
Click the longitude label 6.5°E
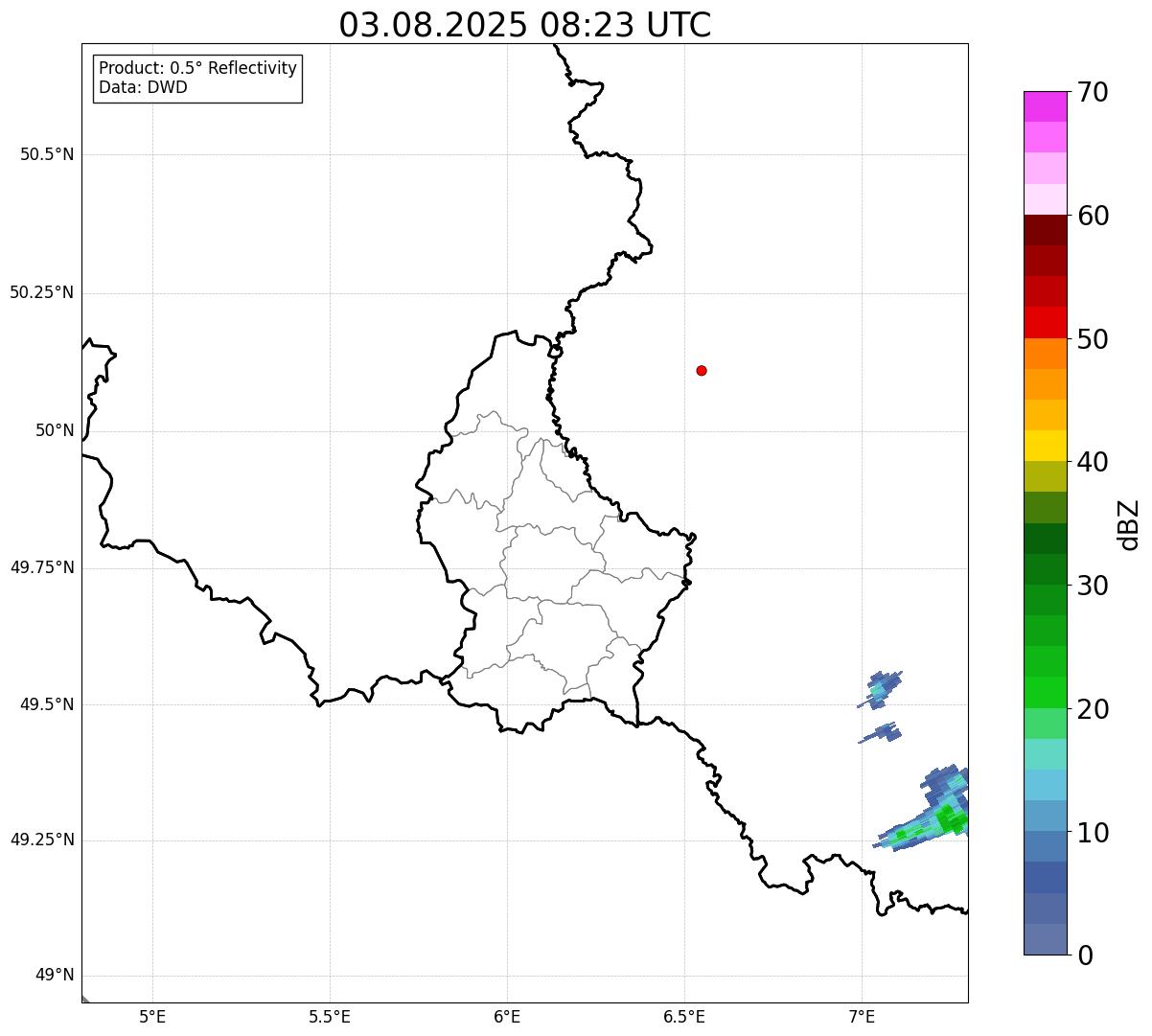click(x=684, y=1016)
